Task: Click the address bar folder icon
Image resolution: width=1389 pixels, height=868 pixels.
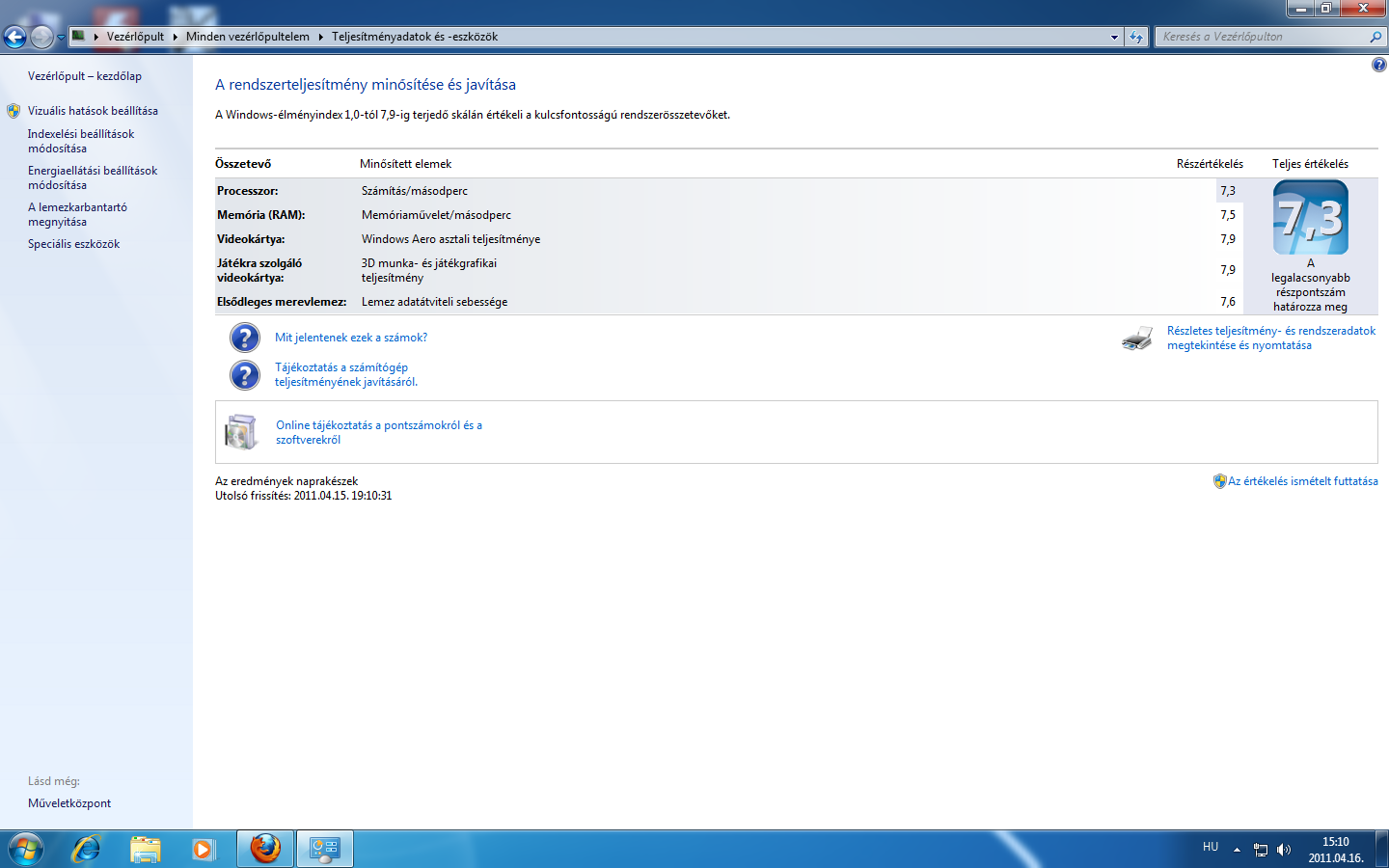Action: (79, 36)
